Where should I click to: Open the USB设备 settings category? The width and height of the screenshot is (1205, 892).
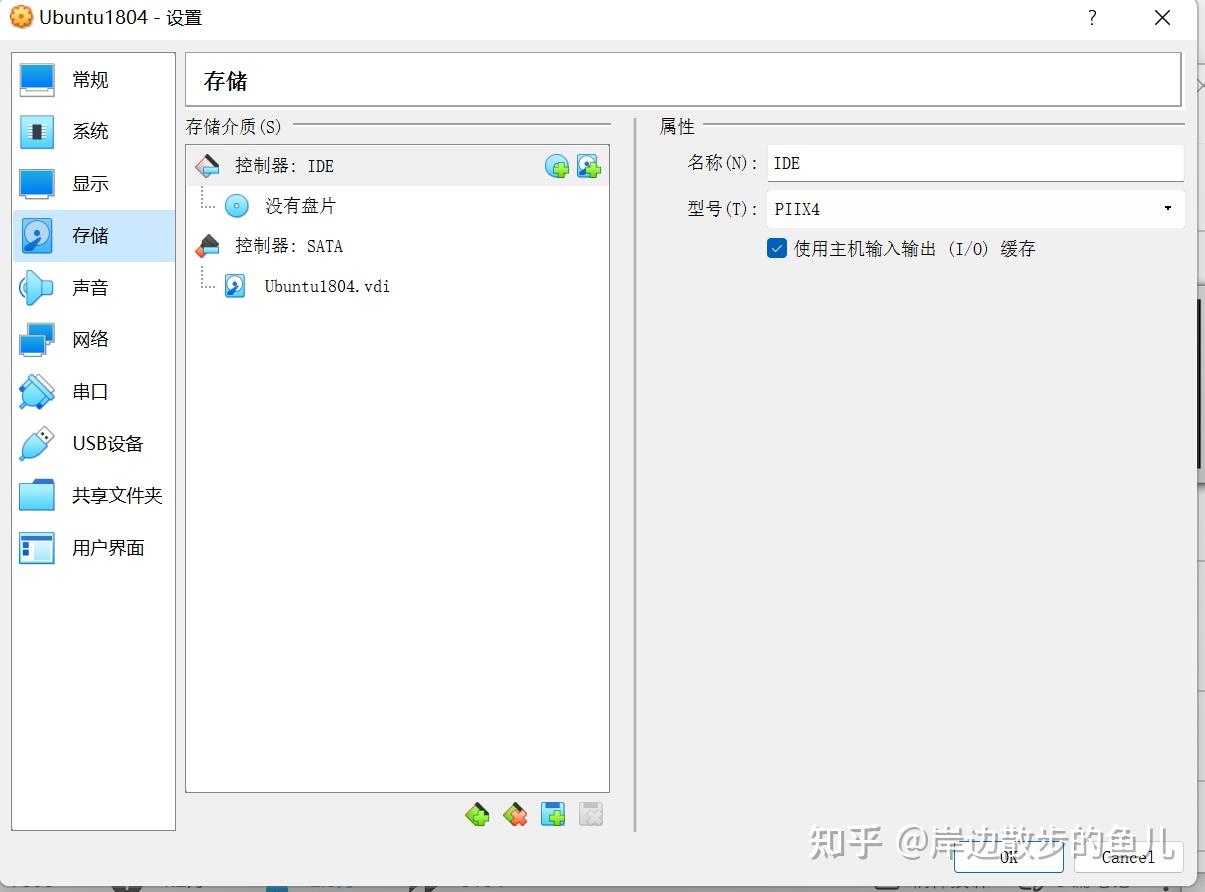coord(94,444)
